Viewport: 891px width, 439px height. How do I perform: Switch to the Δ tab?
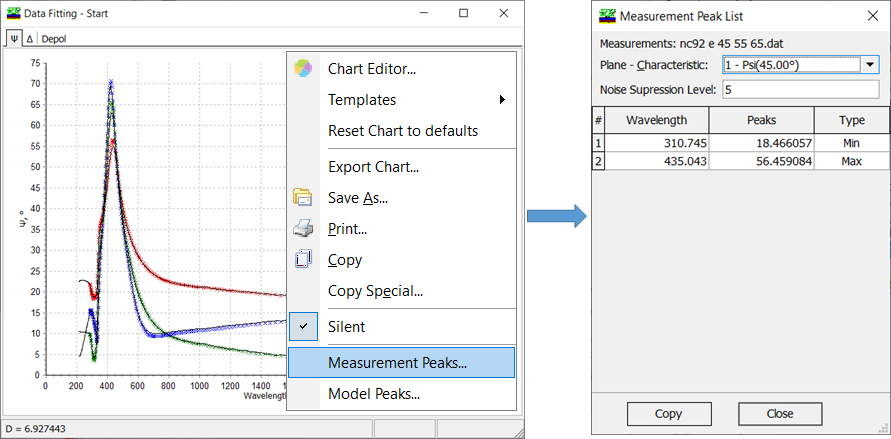pos(30,39)
